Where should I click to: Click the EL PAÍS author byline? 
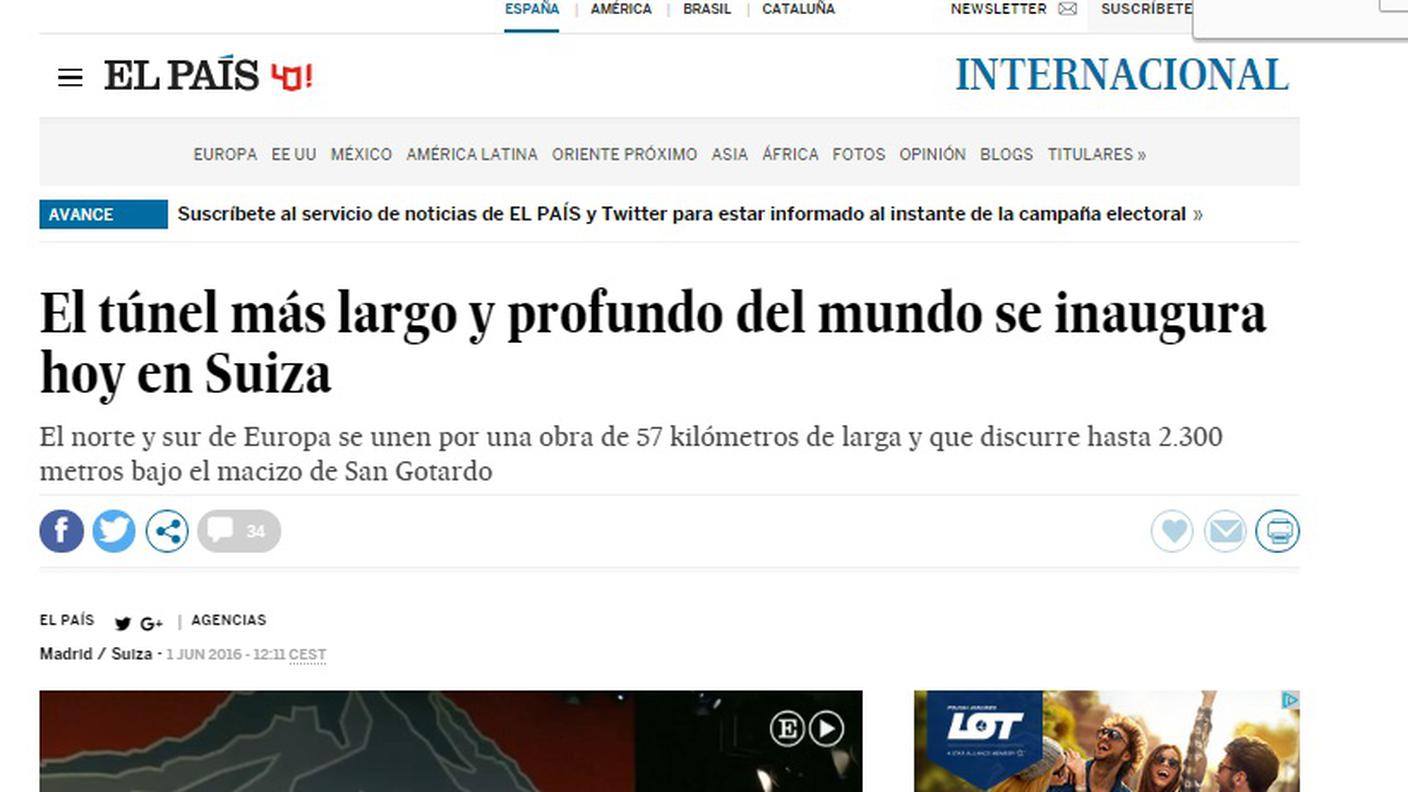67,620
